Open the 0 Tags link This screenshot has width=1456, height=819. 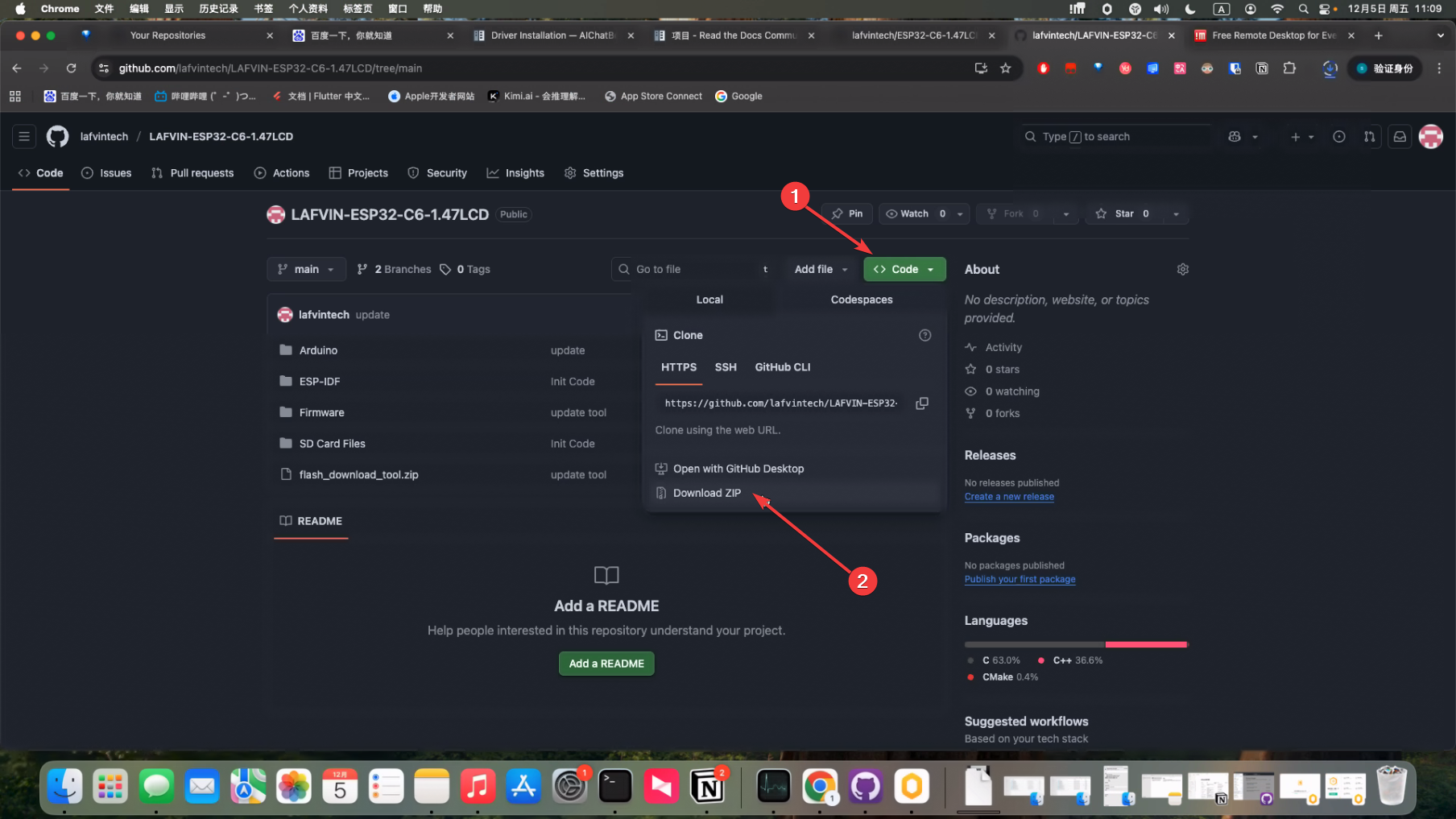click(x=465, y=269)
